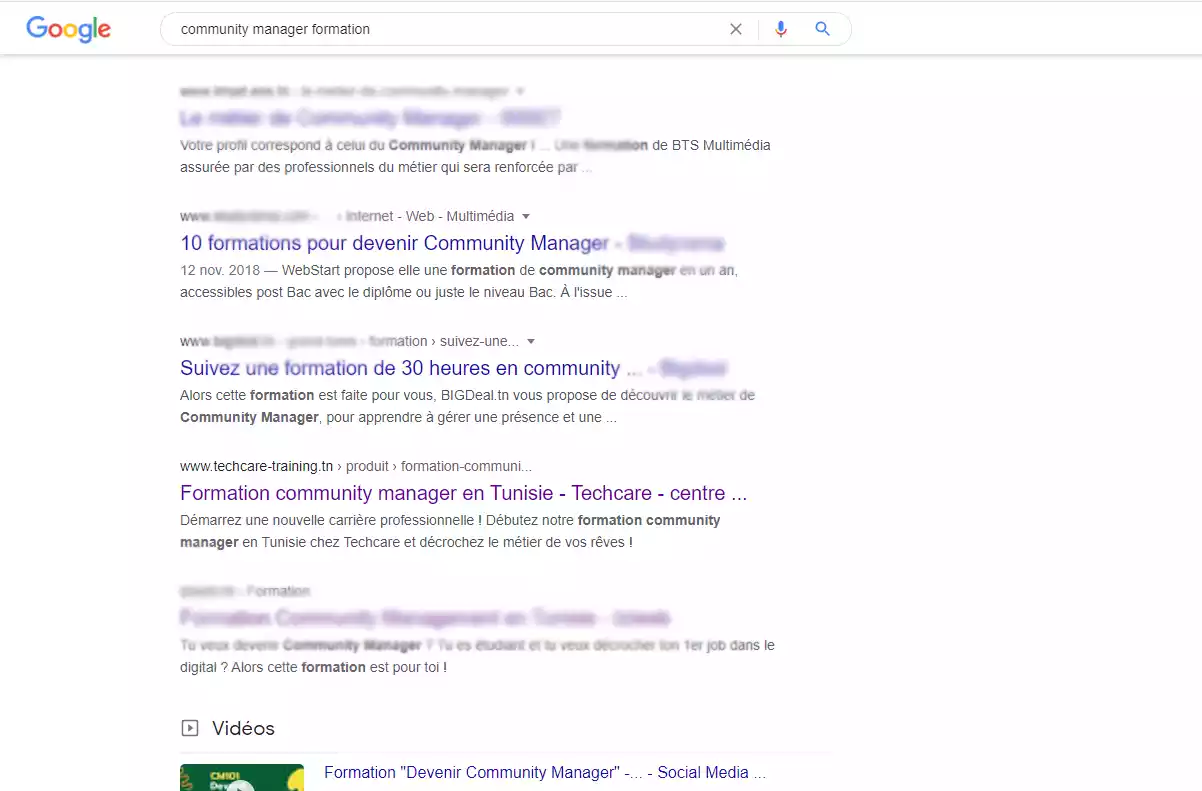Click snippet starting Tu veux devenir Community Manager

coord(477,656)
